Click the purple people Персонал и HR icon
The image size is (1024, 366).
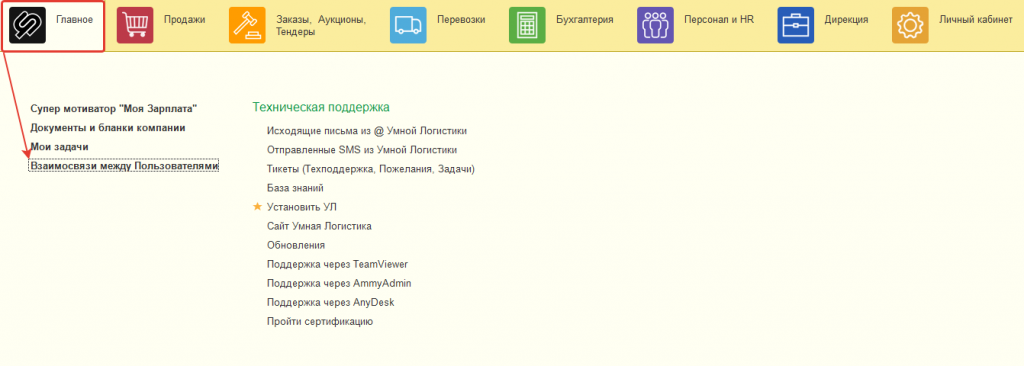[655, 25]
